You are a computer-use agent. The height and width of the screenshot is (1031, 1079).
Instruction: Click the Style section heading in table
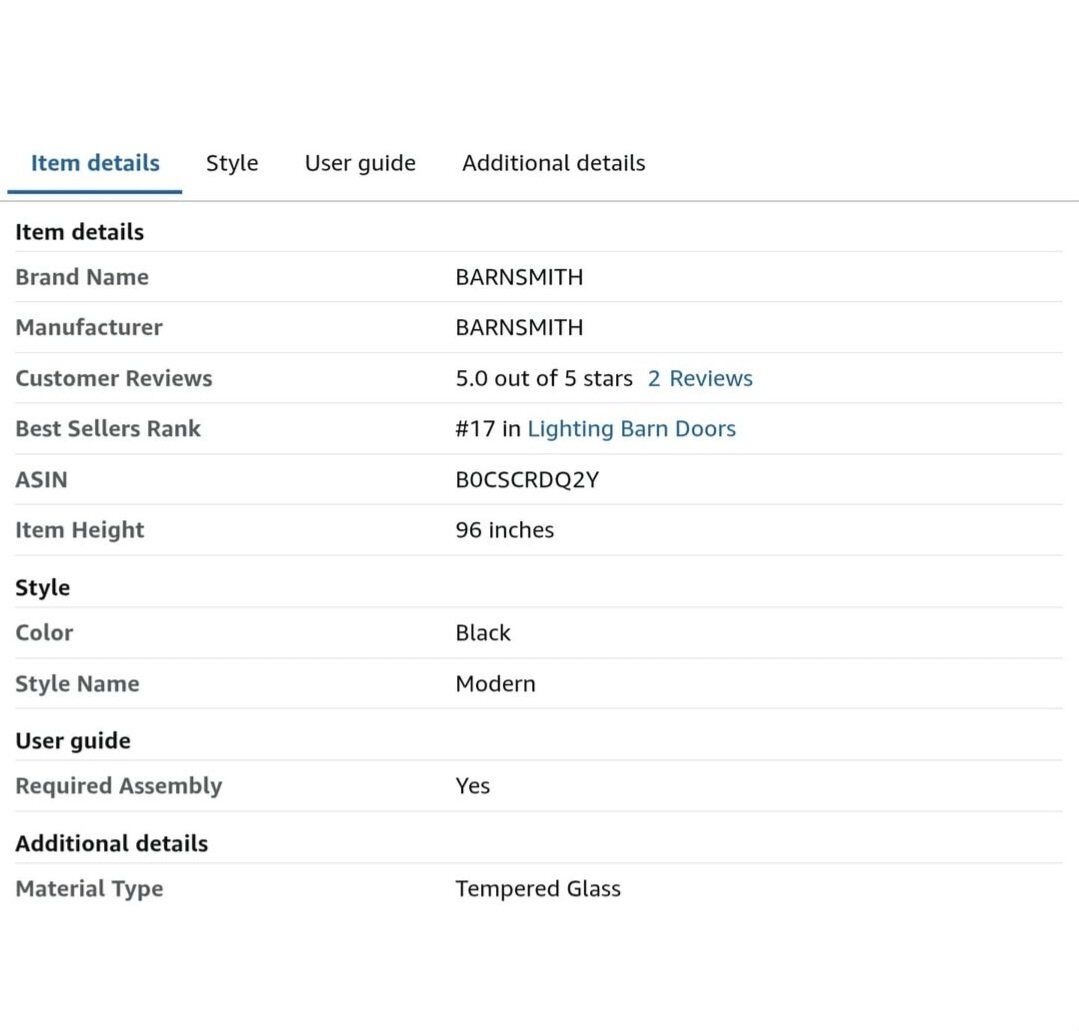(x=43, y=588)
